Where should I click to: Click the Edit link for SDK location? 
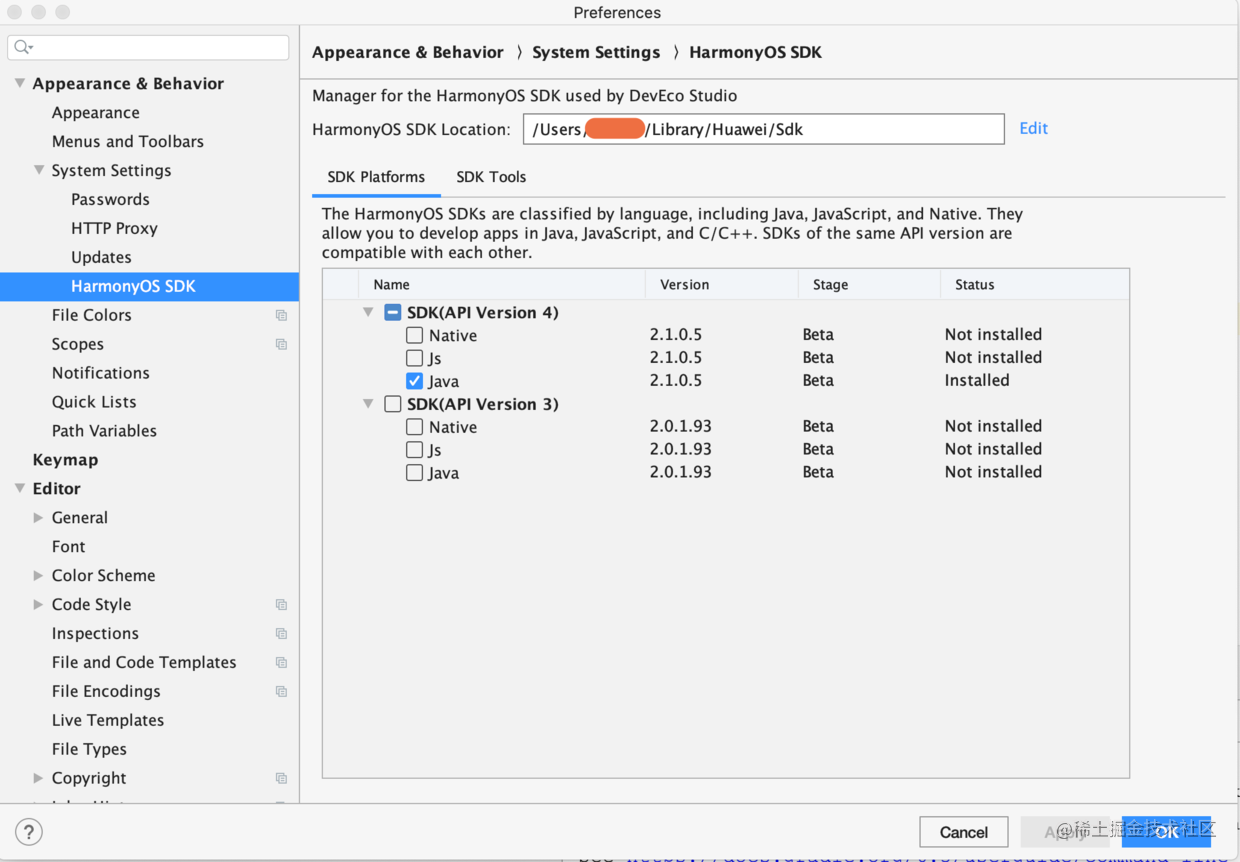pyautogui.click(x=1033, y=128)
